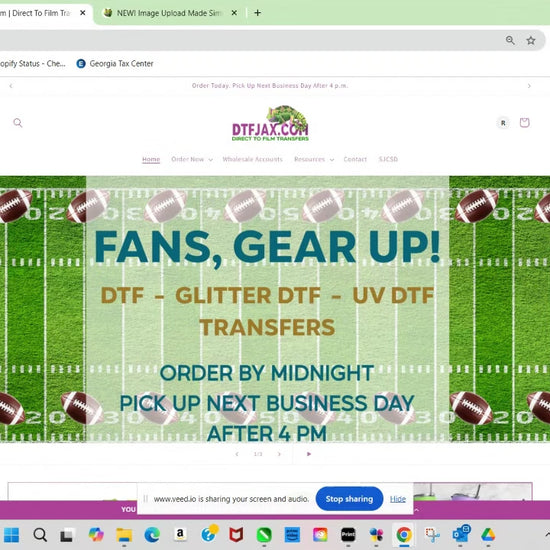Bookmark this page with the star icon
This screenshot has height=550, width=550.
tap(531, 40)
